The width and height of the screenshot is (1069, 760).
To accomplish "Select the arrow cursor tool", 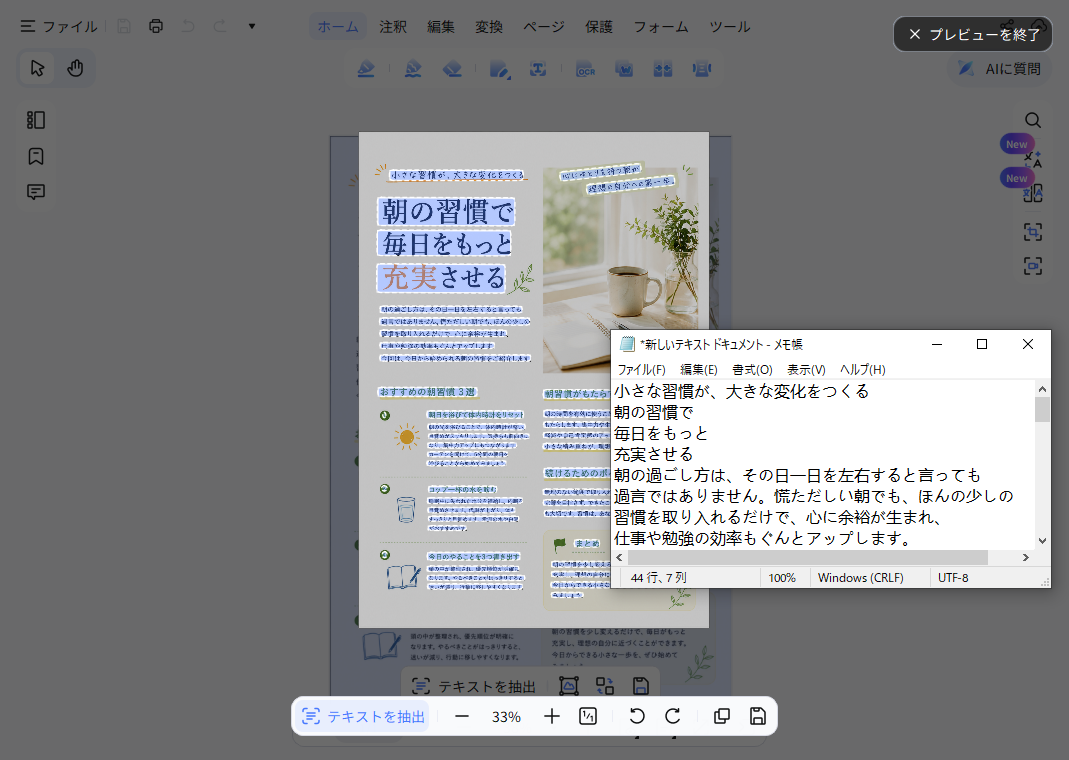I will (37, 68).
